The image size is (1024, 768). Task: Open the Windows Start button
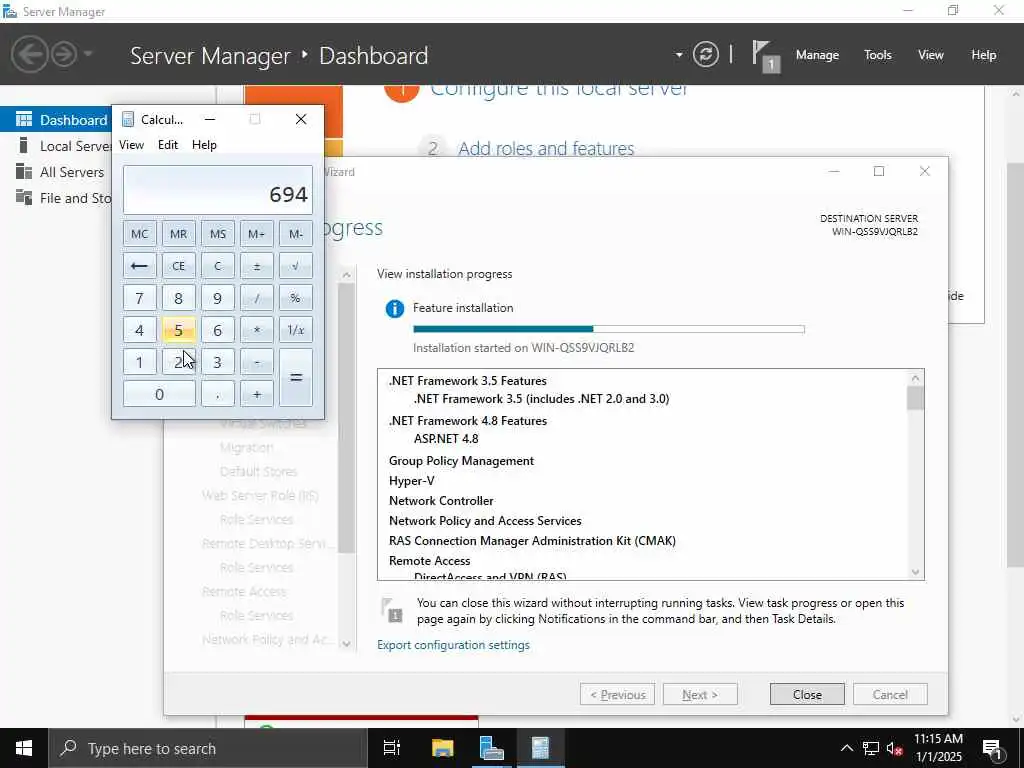24,748
